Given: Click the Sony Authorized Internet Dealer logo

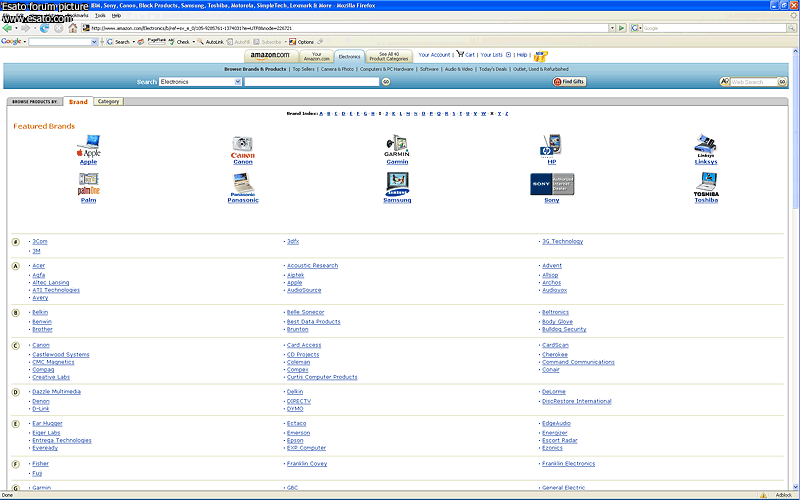Looking at the screenshot, I should pos(552,184).
